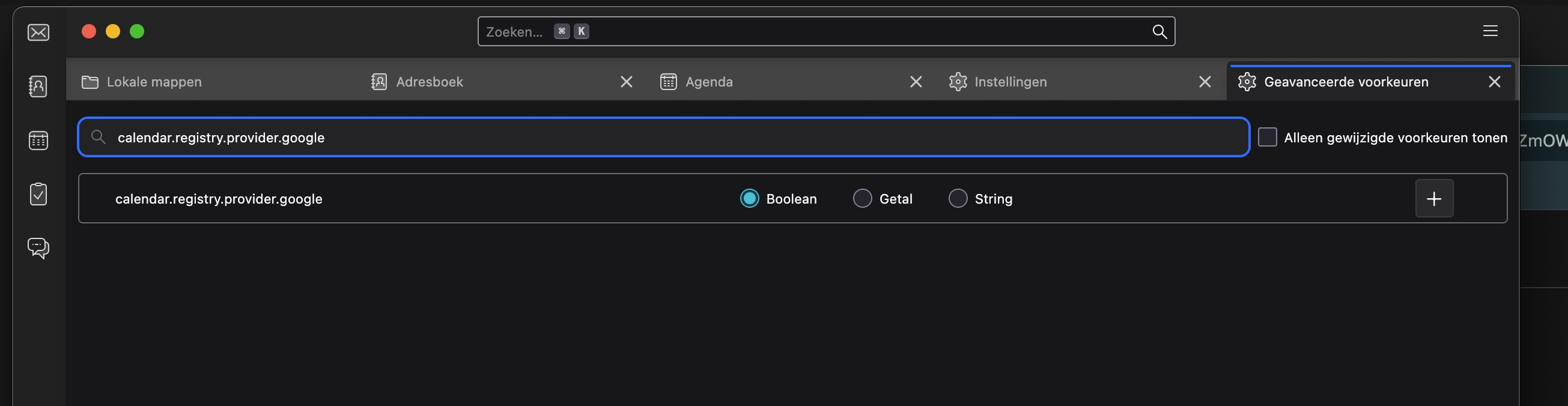The width and height of the screenshot is (1568, 406).
Task: Click the magnifier icon in Zoeken bar
Action: point(1159,32)
